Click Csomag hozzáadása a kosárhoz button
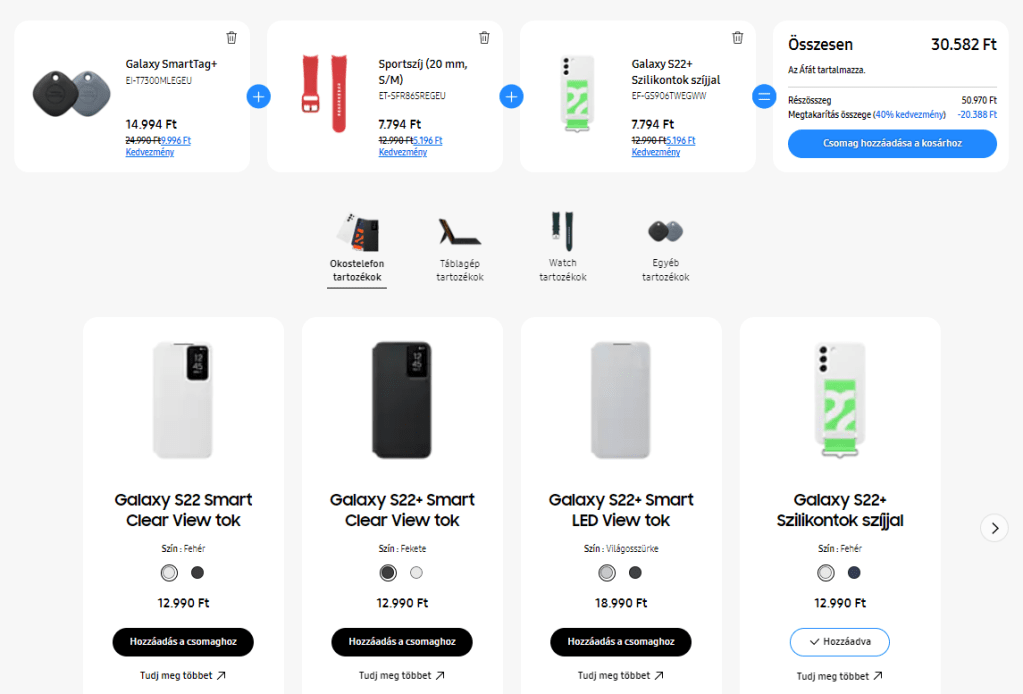The width and height of the screenshot is (1023, 694). pos(892,144)
